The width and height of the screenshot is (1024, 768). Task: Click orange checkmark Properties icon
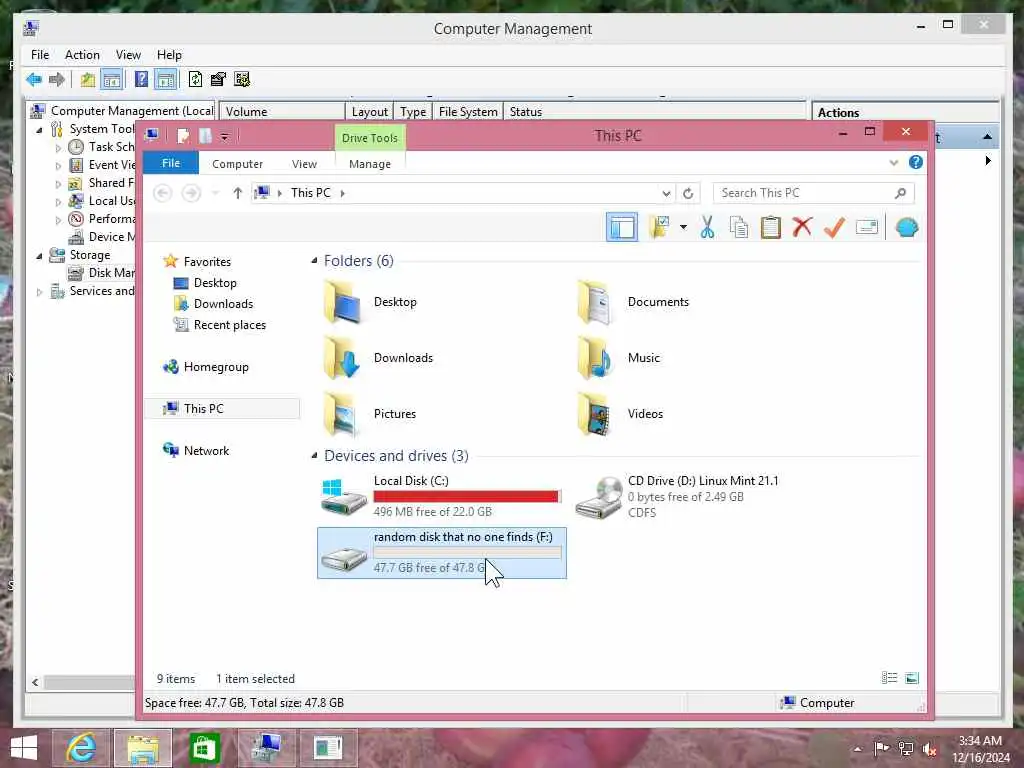point(834,227)
